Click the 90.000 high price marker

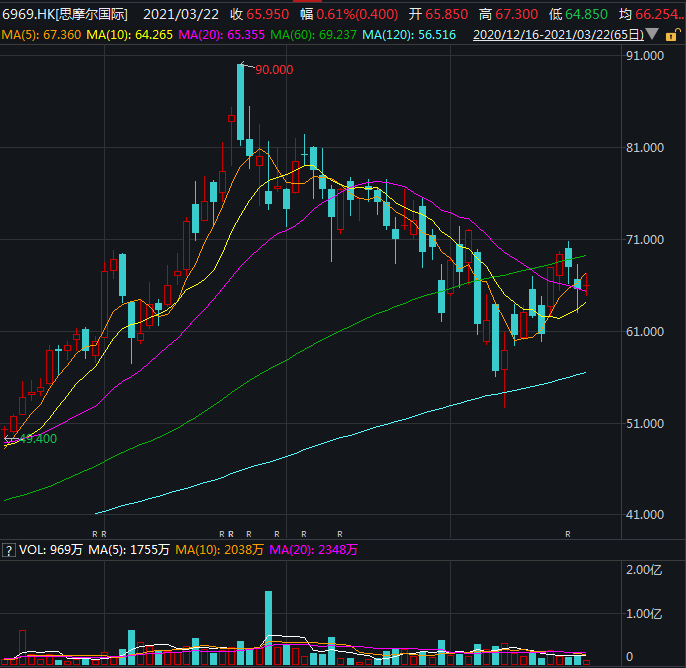pyautogui.click(x=274, y=70)
